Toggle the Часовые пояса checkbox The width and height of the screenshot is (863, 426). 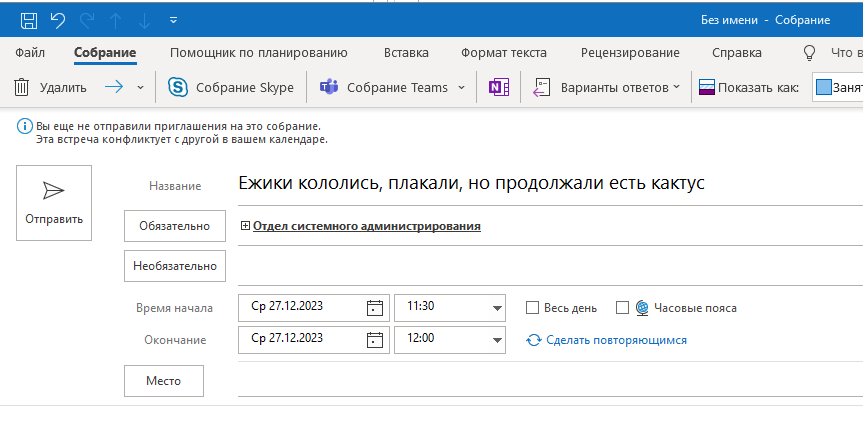(x=622, y=308)
